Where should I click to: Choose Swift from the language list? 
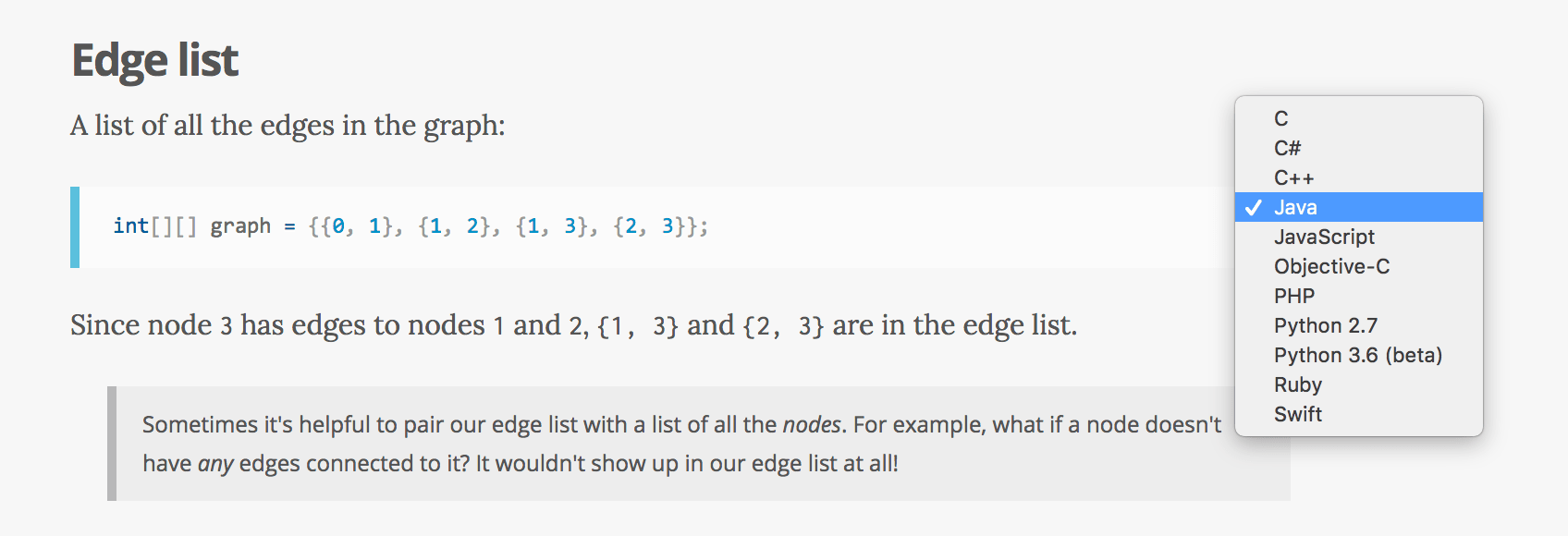[1358, 414]
